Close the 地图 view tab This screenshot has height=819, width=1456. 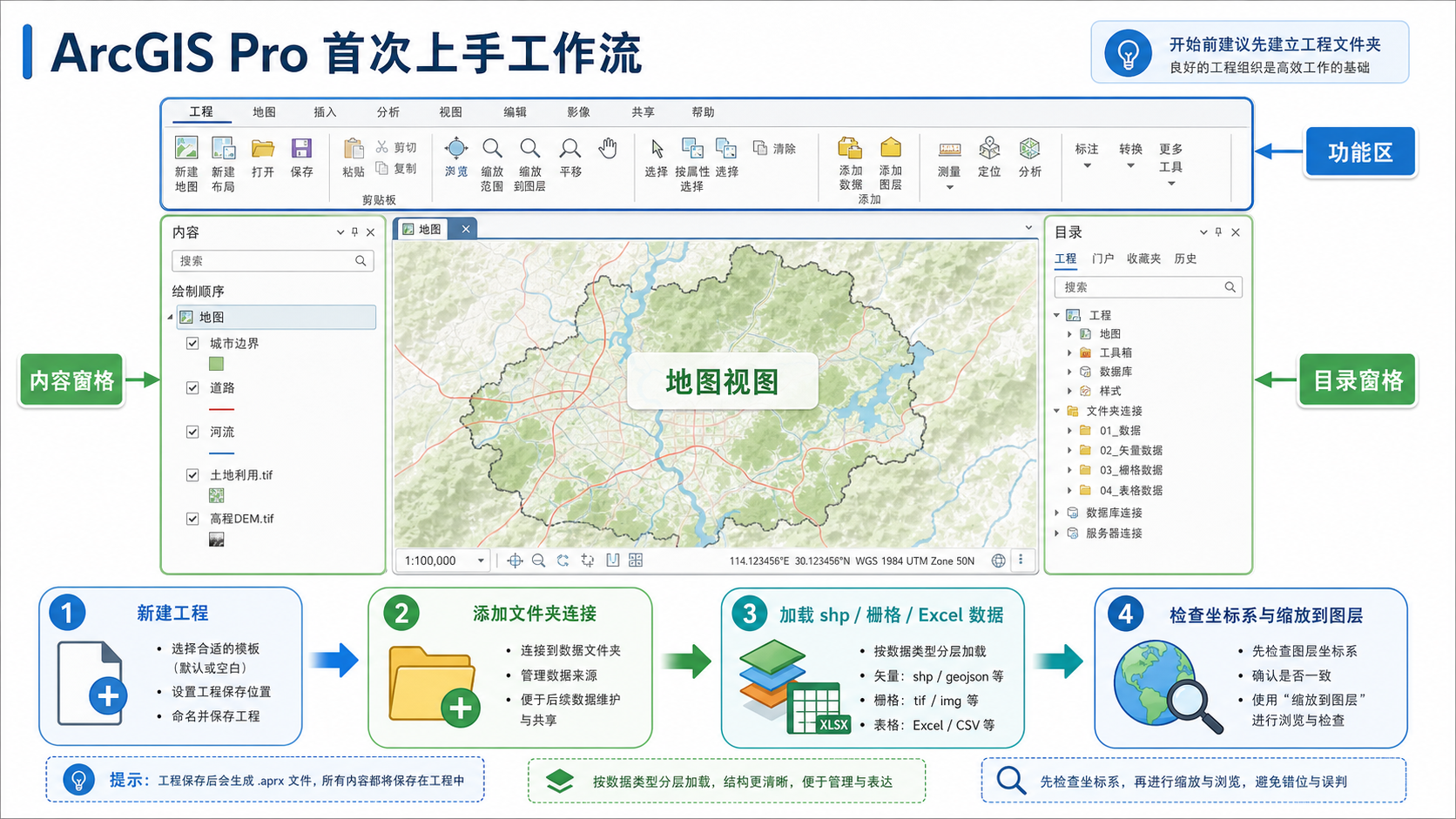pos(466,229)
